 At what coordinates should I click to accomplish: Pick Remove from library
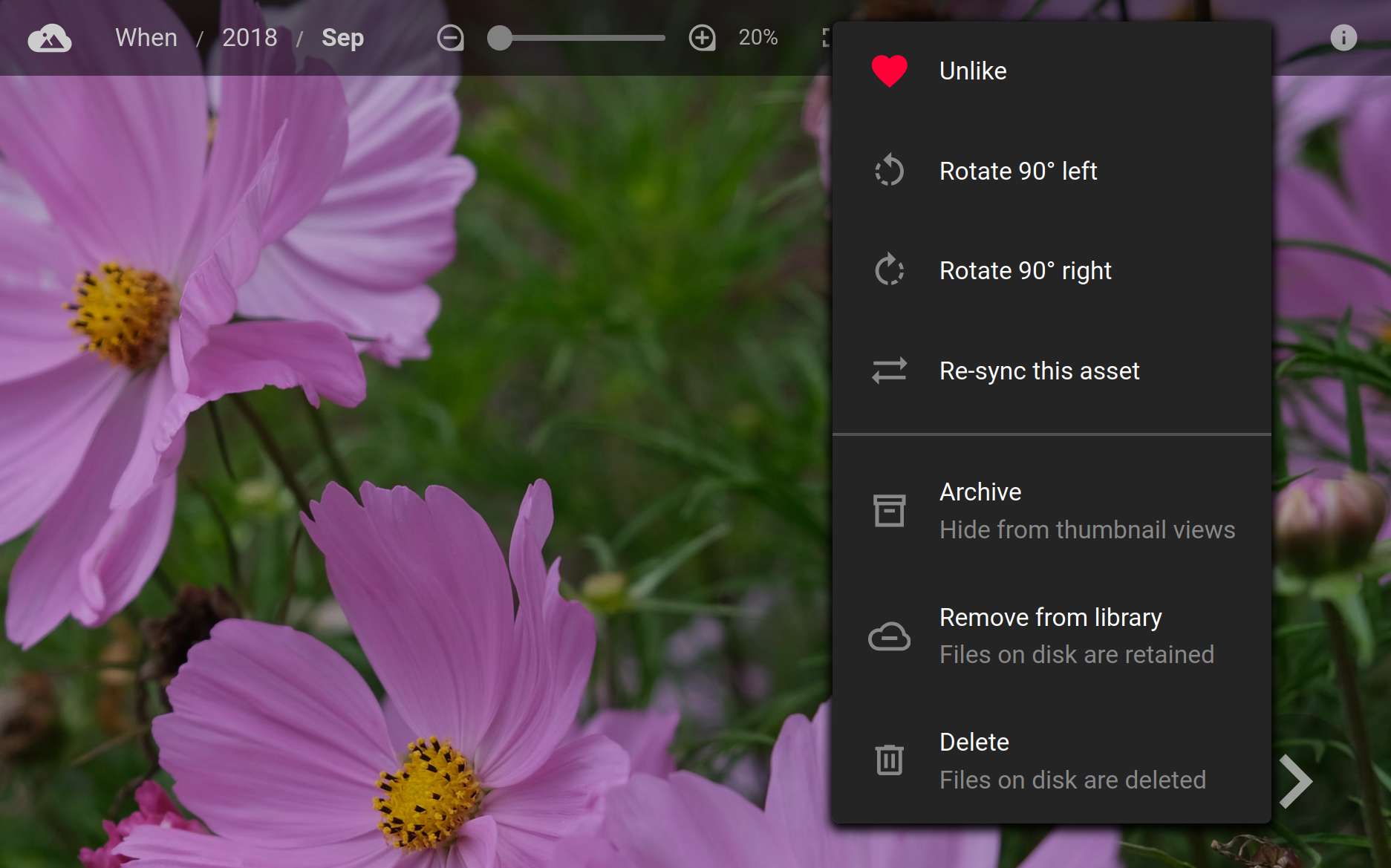pyautogui.click(x=1052, y=636)
